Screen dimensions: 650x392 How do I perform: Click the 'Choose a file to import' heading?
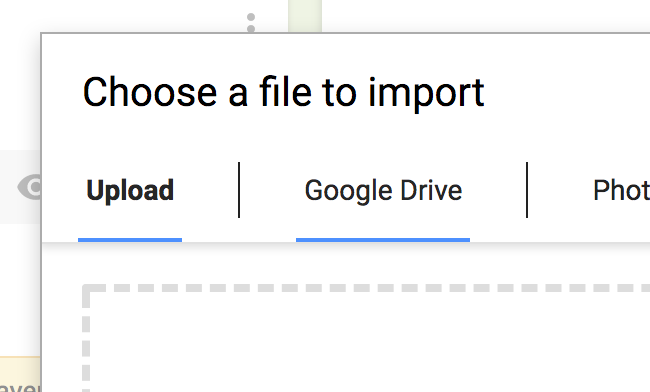[x=284, y=93]
